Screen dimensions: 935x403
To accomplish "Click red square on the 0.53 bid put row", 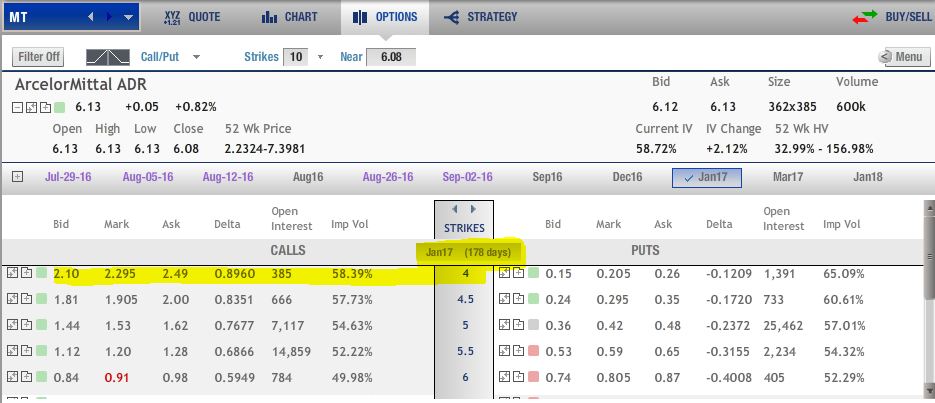I will [533, 351].
